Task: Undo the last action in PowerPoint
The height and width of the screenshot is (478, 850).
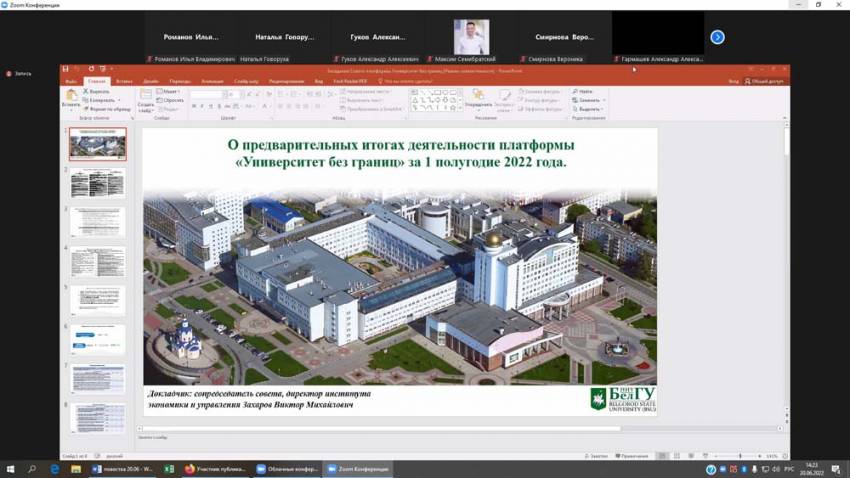Action: point(78,69)
